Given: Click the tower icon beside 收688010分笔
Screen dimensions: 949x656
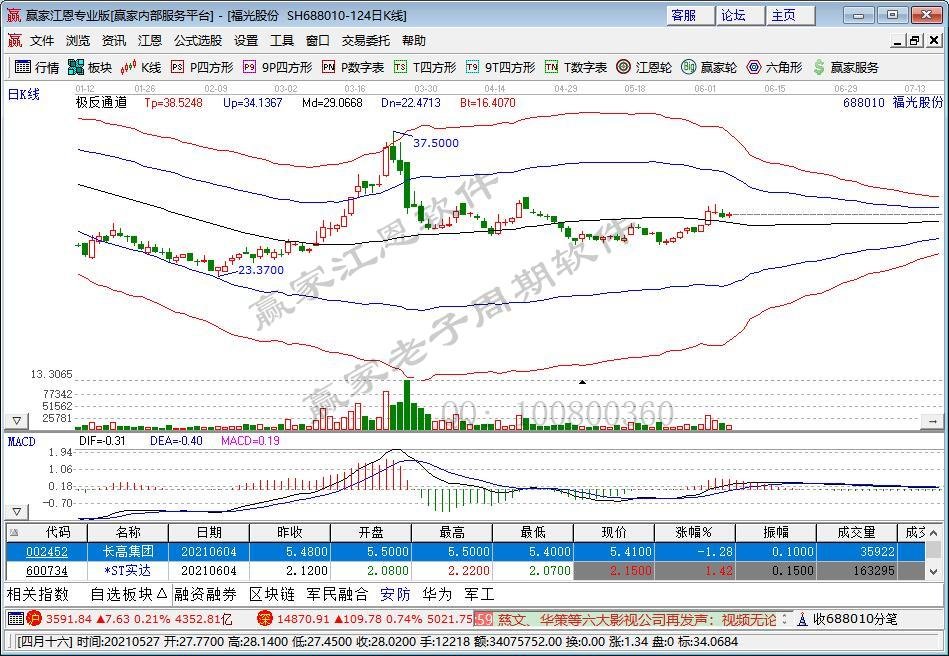Looking at the screenshot, I should point(802,619).
